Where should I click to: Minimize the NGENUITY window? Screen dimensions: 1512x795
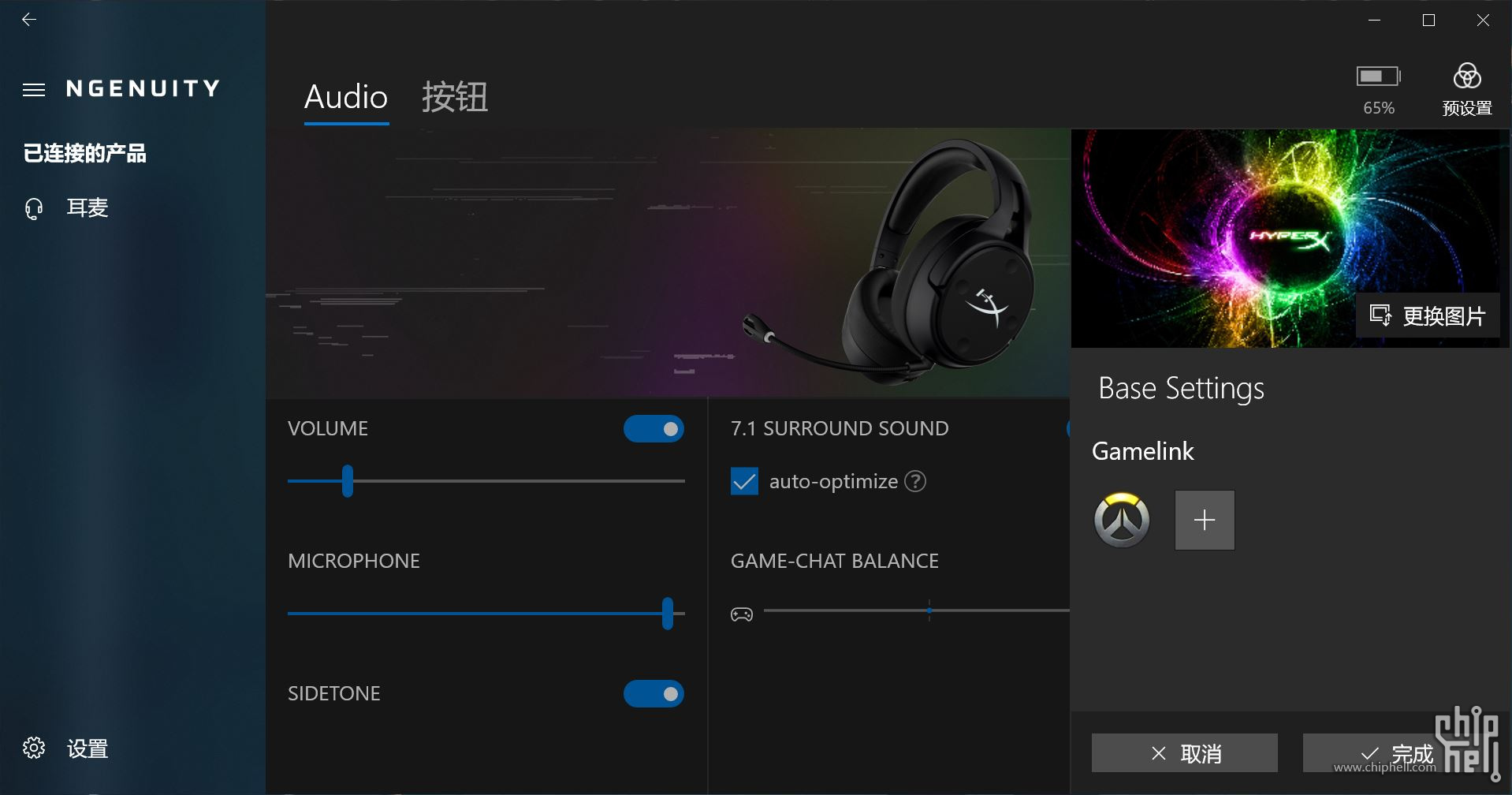pyautogui.click(x=1375, y=21)
